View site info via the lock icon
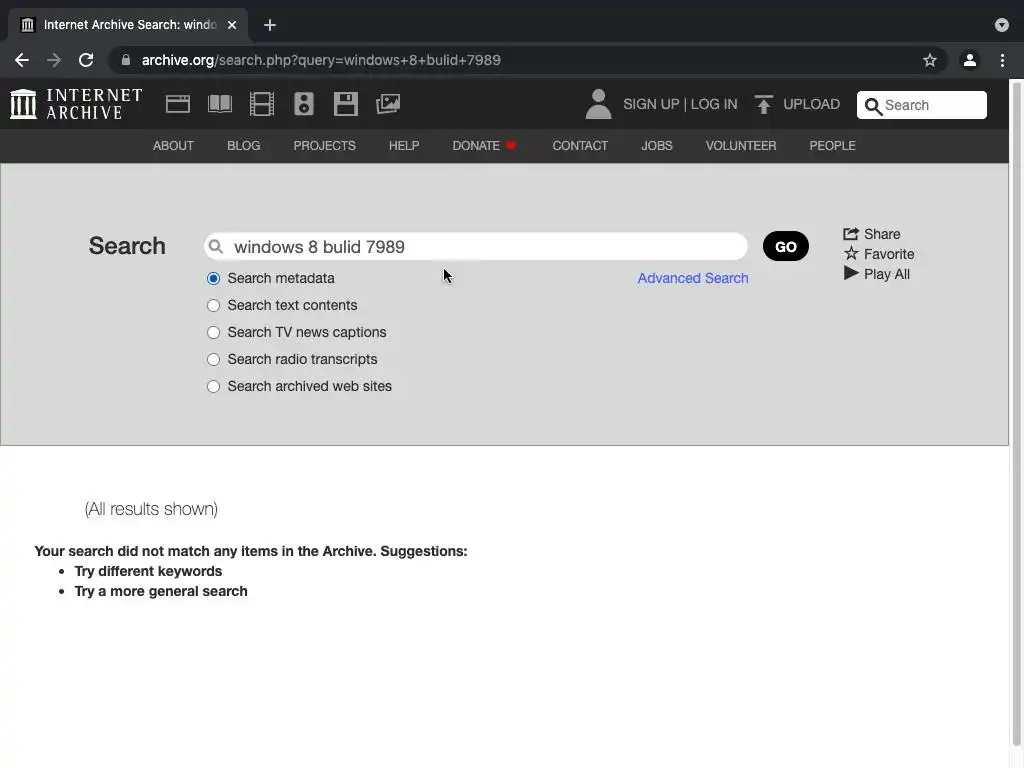Viewport: 1024px width, 768px height. [x=126, y=60]
